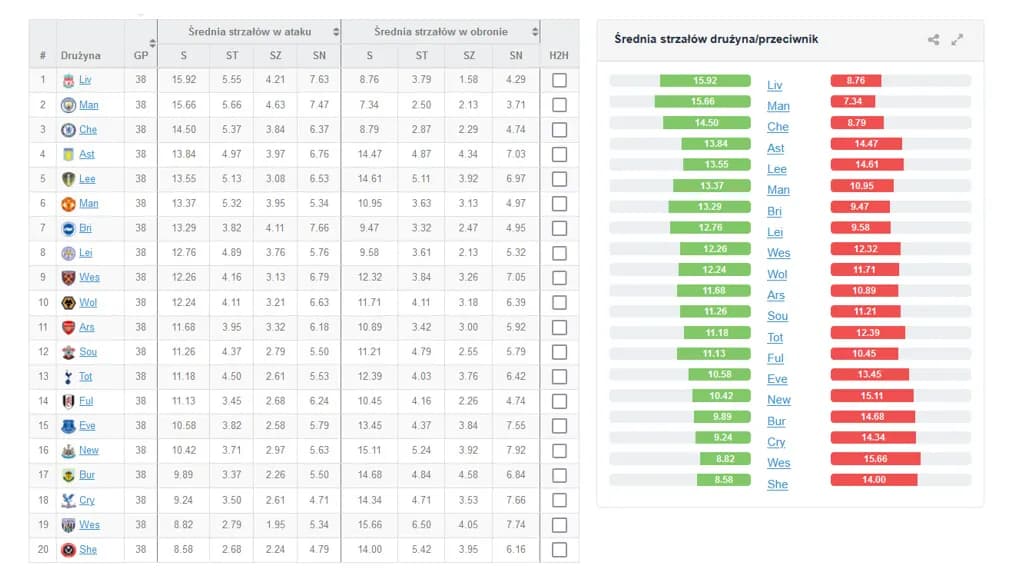Click the share icon in chart panel
This screenshot has height=572, width=1017.
pyautogui.click(x=933, y=40)
